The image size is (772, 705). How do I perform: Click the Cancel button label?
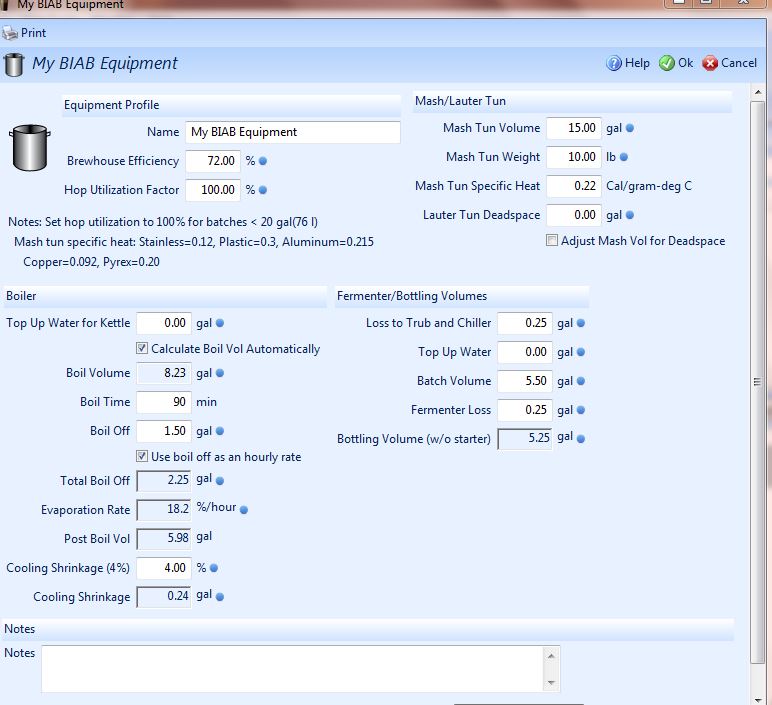pos(739,63)
